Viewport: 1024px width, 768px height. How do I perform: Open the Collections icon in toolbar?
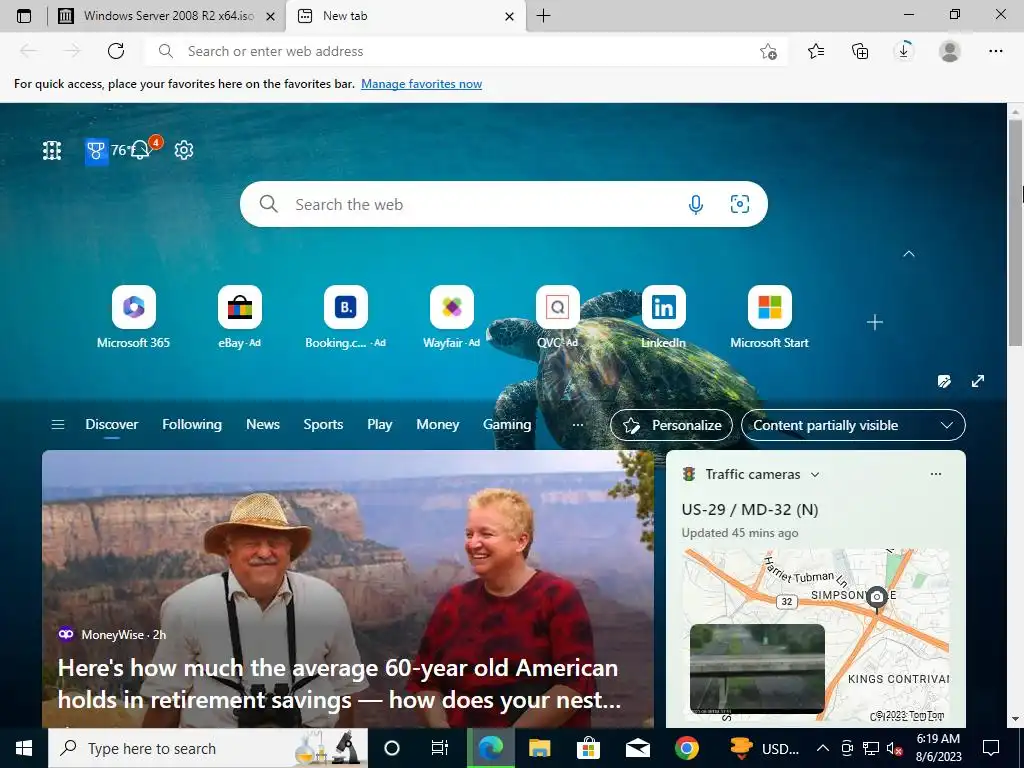point(860,51)
